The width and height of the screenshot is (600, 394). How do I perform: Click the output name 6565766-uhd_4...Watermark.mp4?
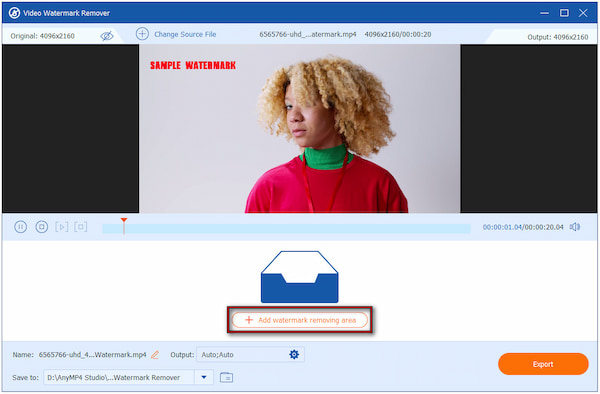(x=92, y=355)
